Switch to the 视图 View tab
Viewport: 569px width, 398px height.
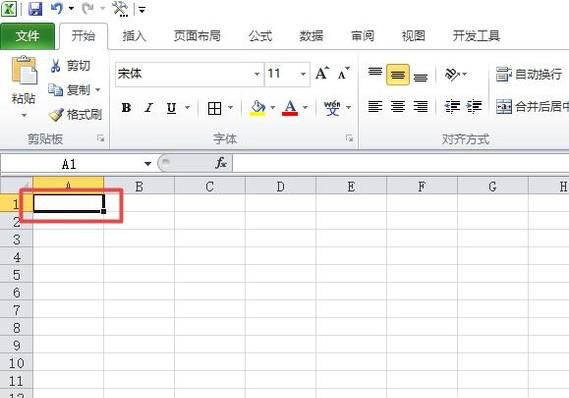[x=413, y=36]
